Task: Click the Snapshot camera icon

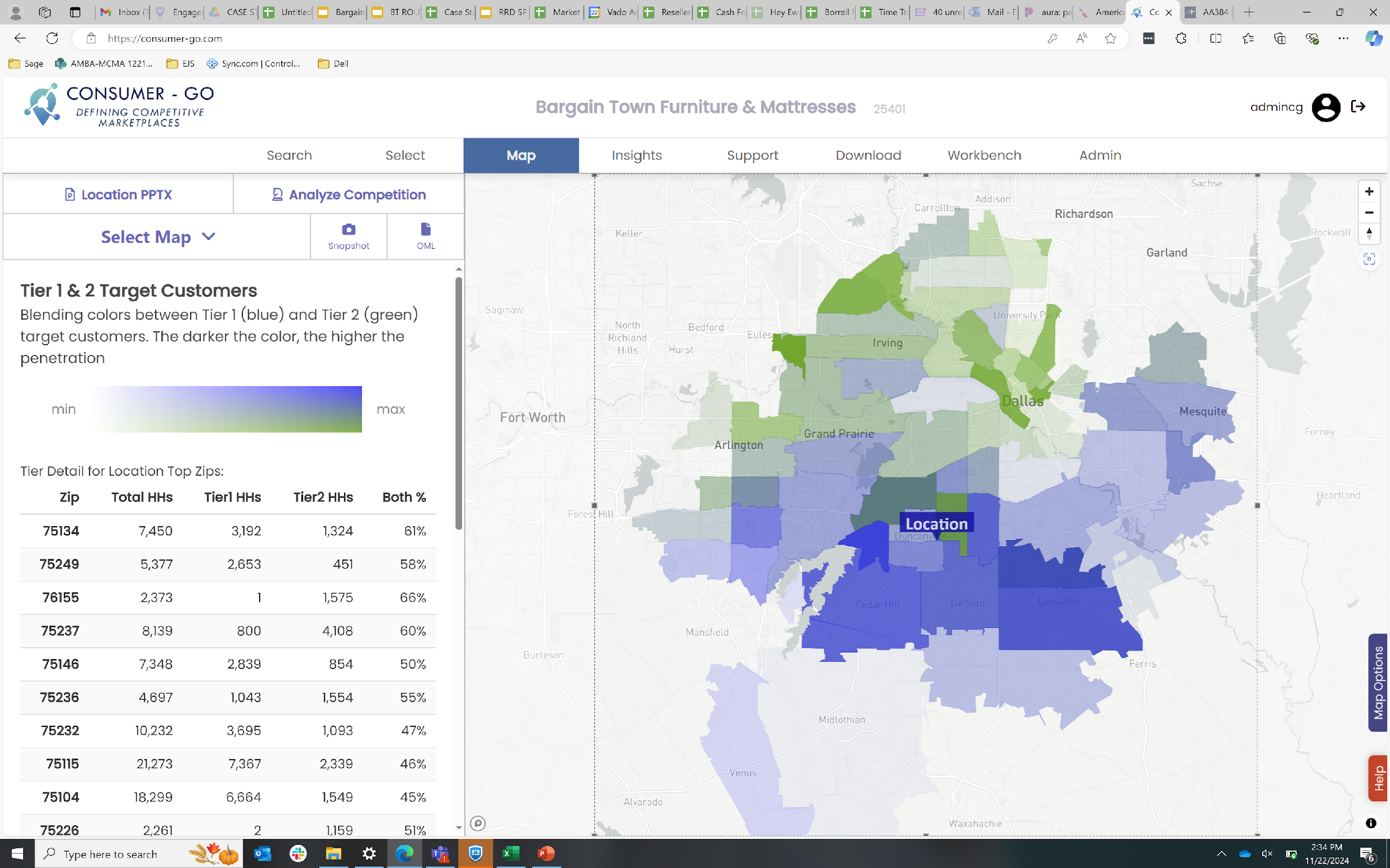Action: tap(349, 230)
